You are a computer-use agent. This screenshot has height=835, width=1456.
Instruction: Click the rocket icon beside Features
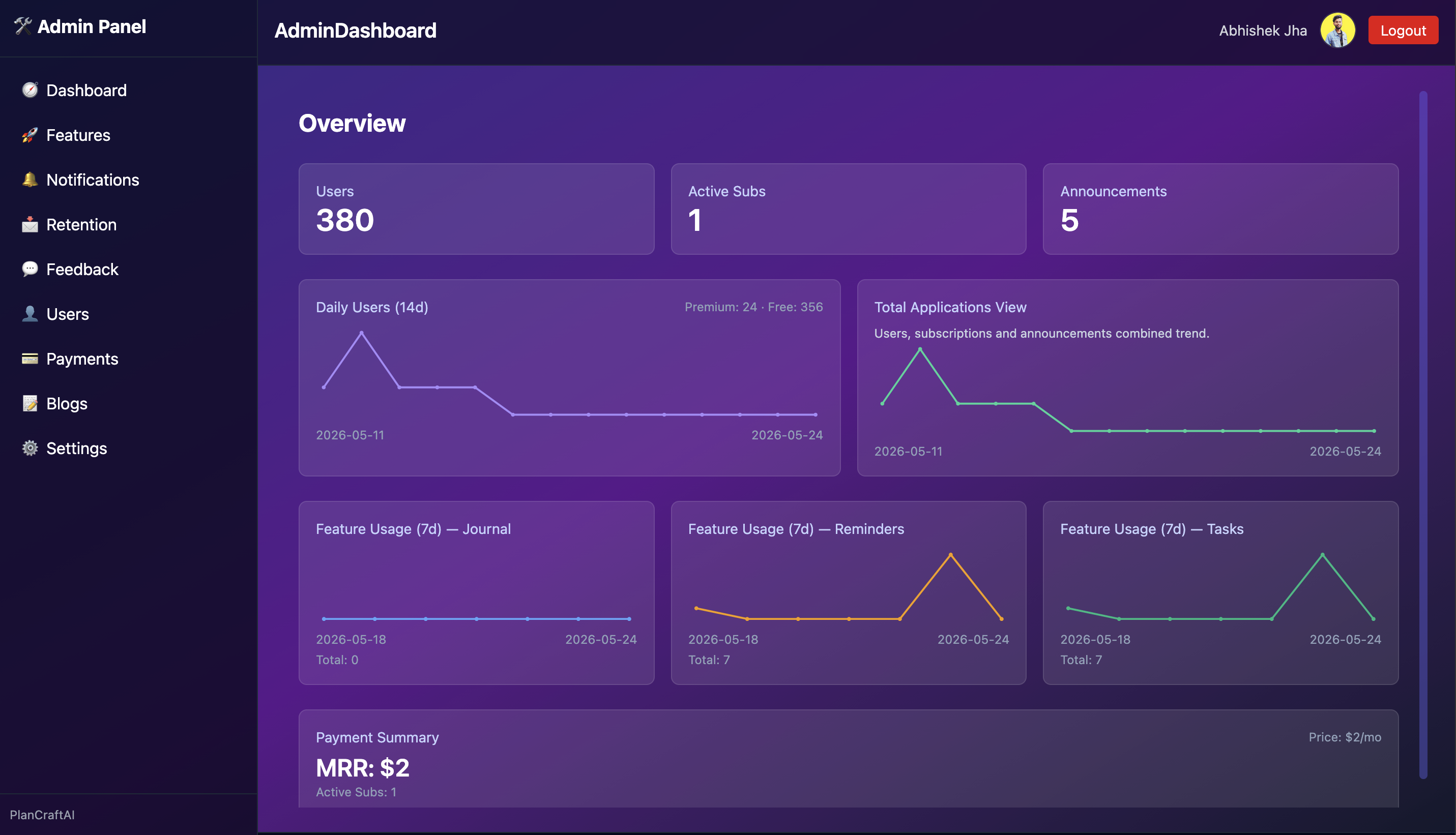click(30, 135)
